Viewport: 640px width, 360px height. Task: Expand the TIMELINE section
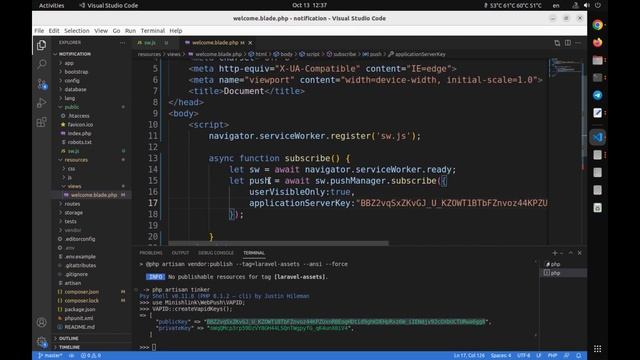pos(92,347)
